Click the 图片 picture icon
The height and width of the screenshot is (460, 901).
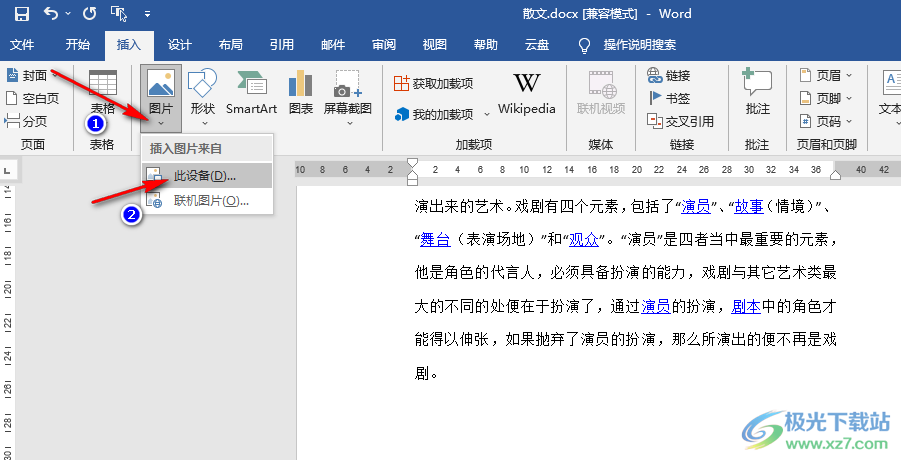click(161, 83)
